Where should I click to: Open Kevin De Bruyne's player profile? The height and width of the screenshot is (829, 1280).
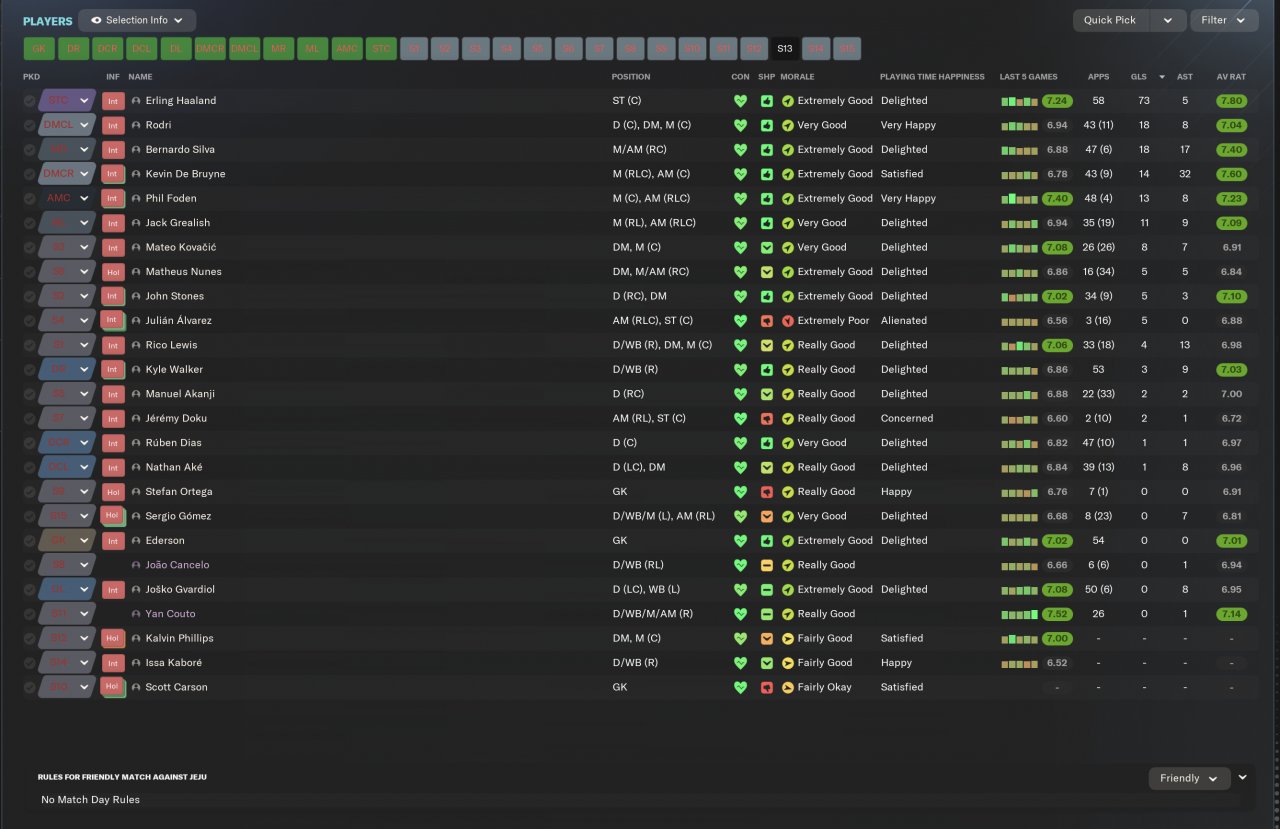click(x=186, y=174)
